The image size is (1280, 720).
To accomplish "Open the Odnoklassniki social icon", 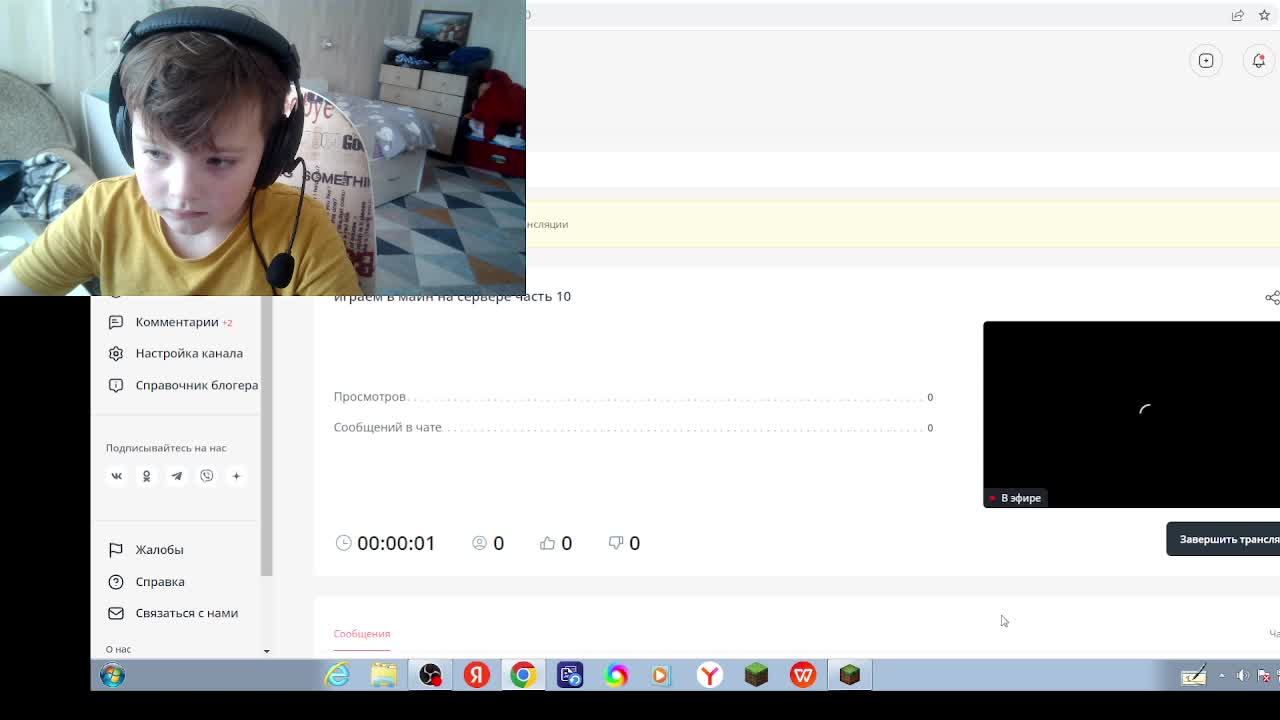I will point(146,476).
